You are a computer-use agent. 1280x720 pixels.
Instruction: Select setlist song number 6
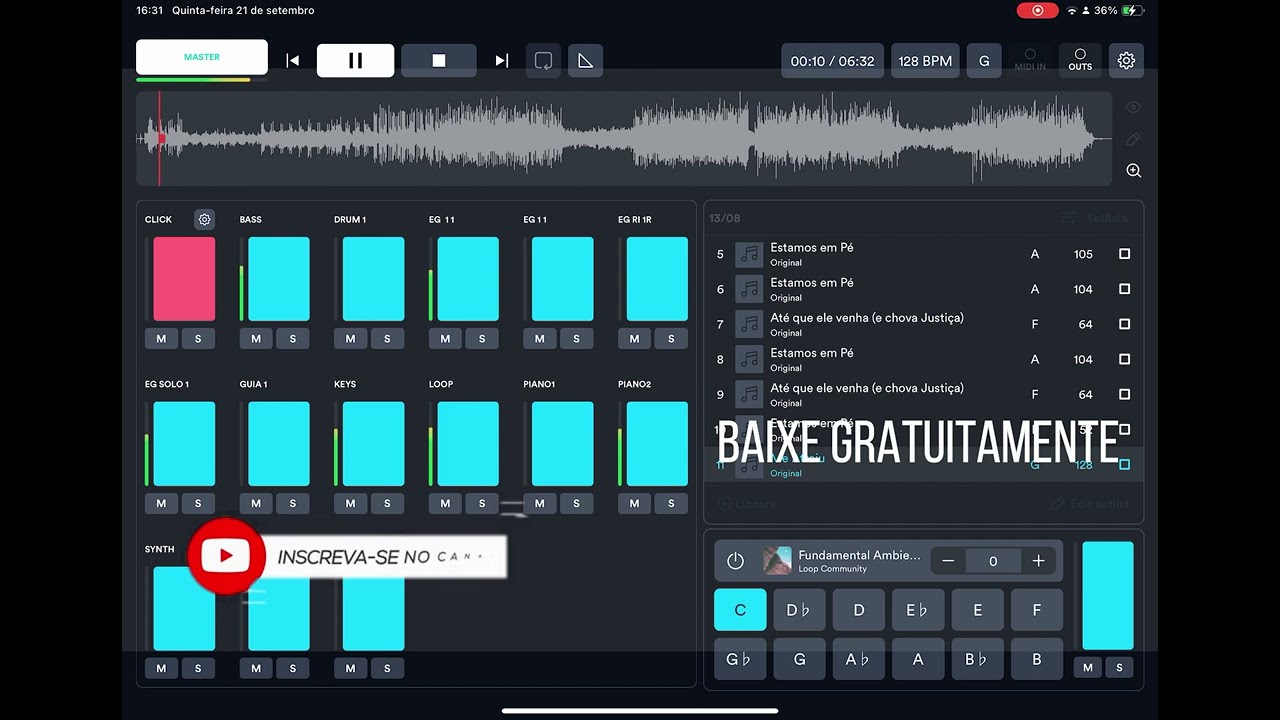(924, 289)
